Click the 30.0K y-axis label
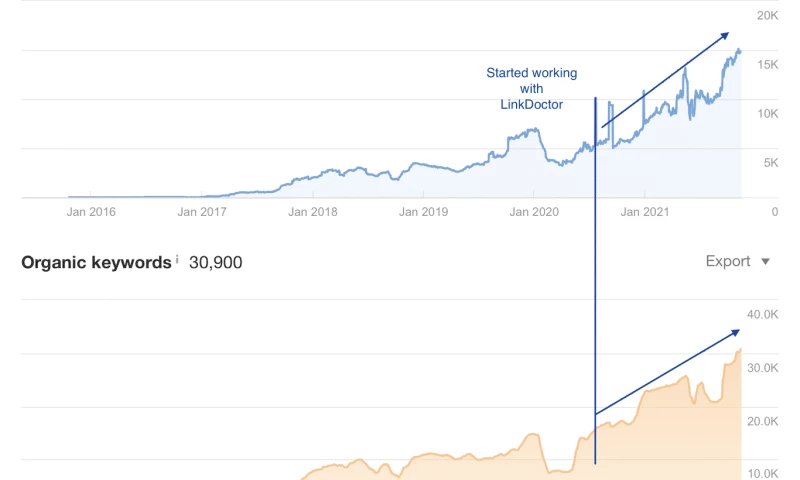800x480 pixels. click(764, 368)
